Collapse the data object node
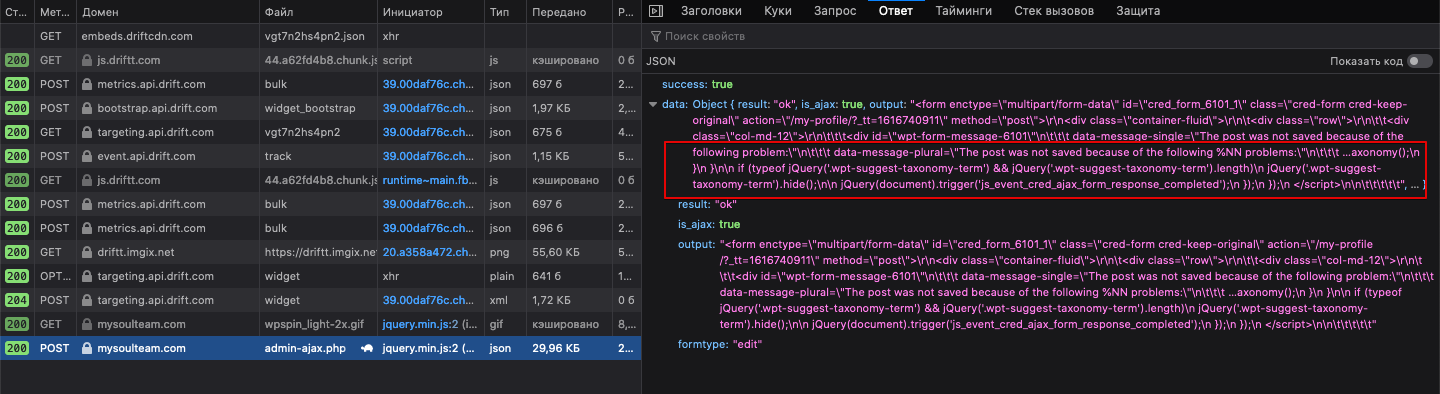This screenshot has width=1440, height=394. point(653,103)
